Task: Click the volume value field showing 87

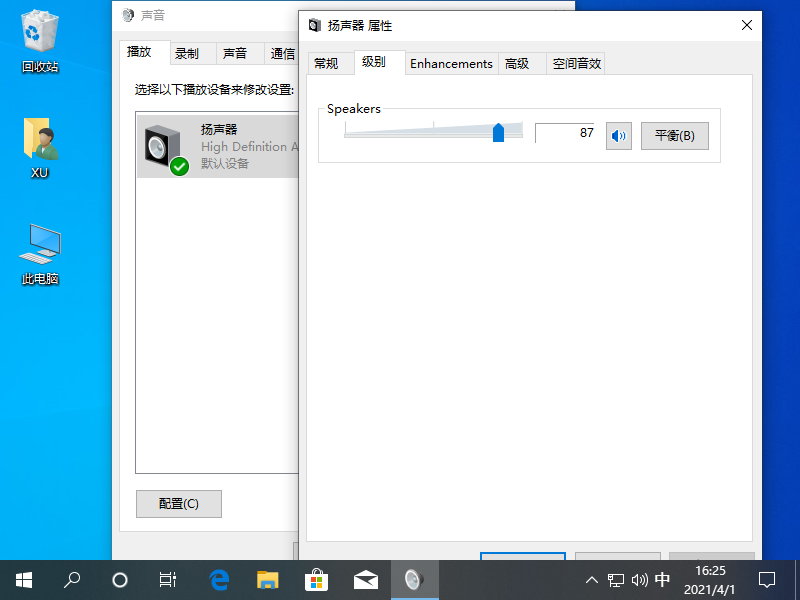Action: point(566,136)
